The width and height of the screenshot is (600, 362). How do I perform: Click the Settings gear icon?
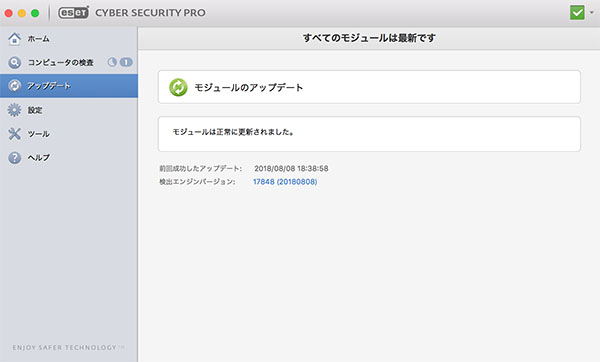pyautogui.click(x=15, y=110)
